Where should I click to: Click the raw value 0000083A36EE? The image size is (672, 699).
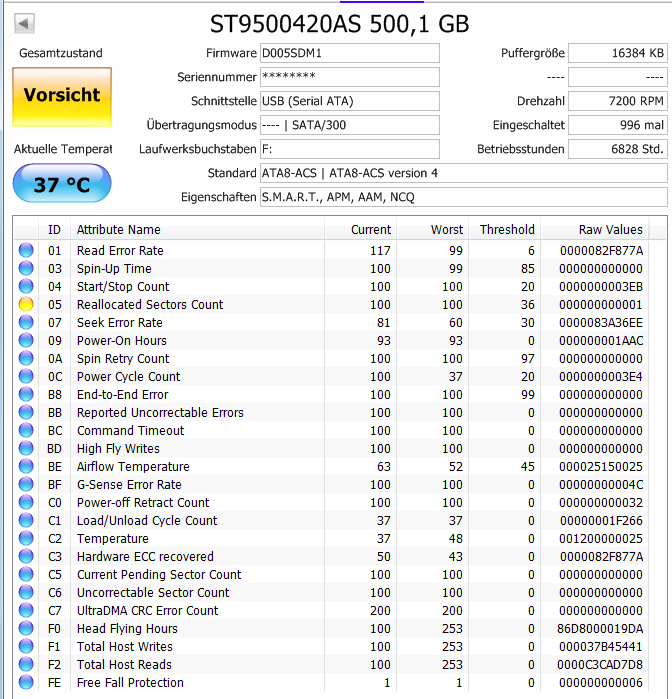coord(601,322)
